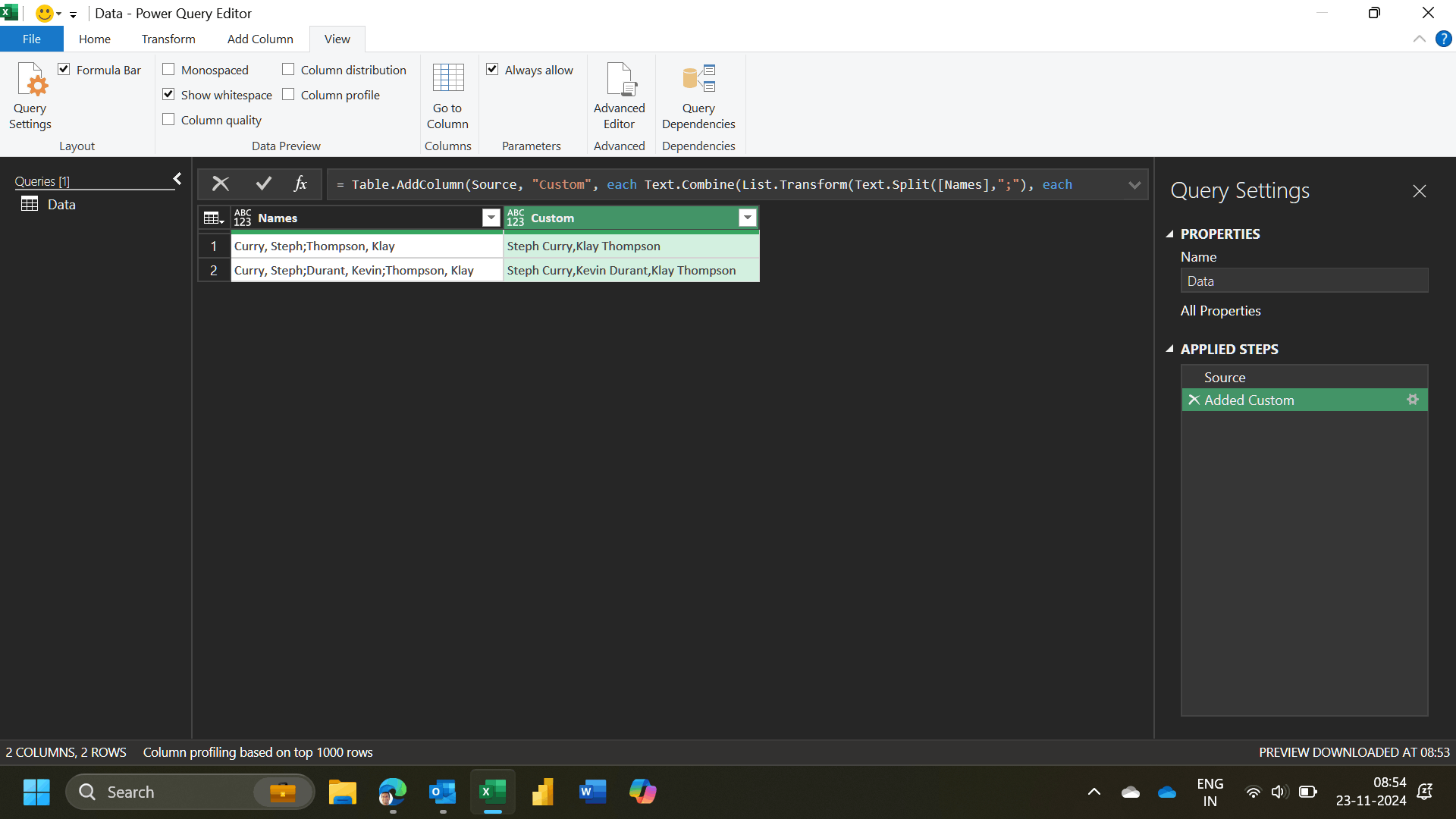Viewport: 1456px width, 819px height.
Task: Open Windows Start menu
Action: (x=36, y=792)
